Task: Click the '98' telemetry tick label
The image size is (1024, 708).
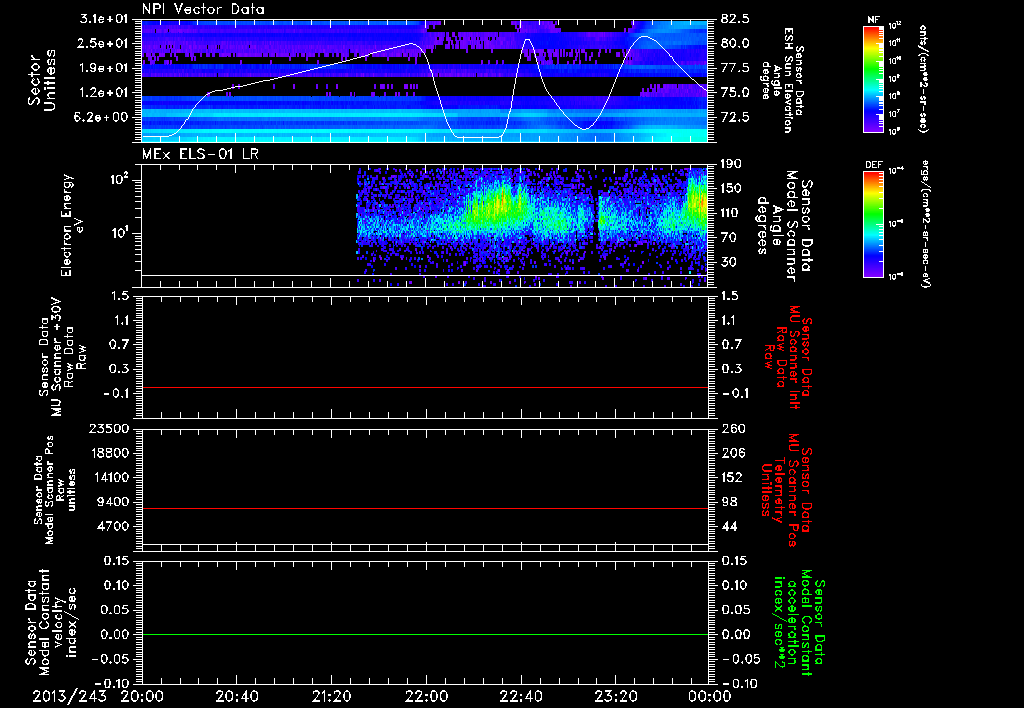Action: (729, 502)
